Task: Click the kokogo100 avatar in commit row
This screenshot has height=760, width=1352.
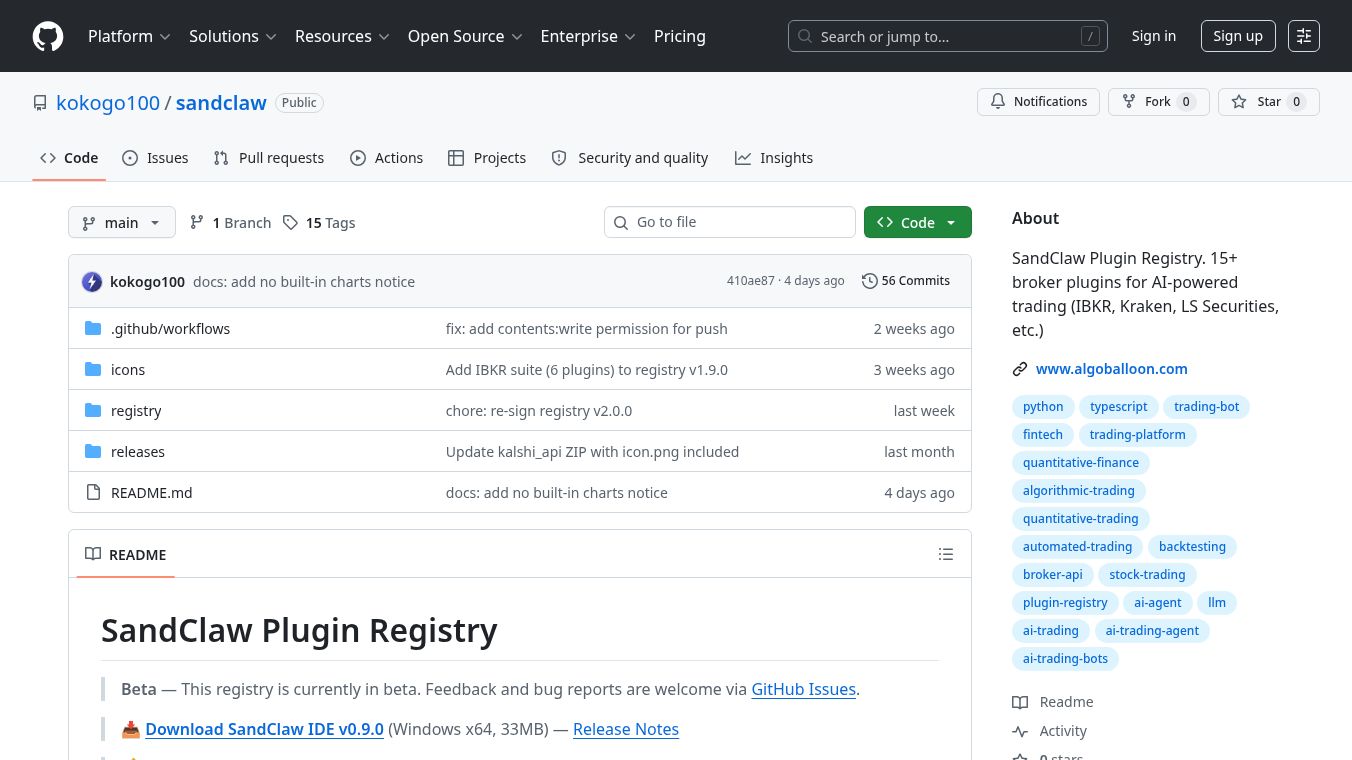Action: pos(92,282)
